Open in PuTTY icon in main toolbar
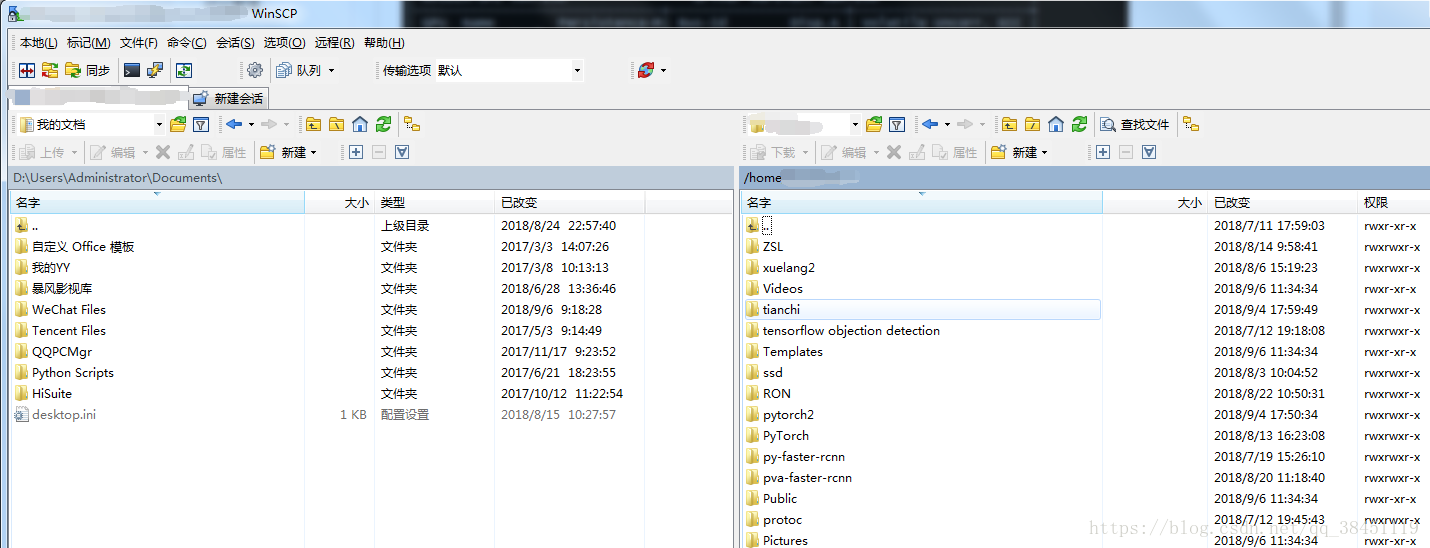 pos(155,70)
